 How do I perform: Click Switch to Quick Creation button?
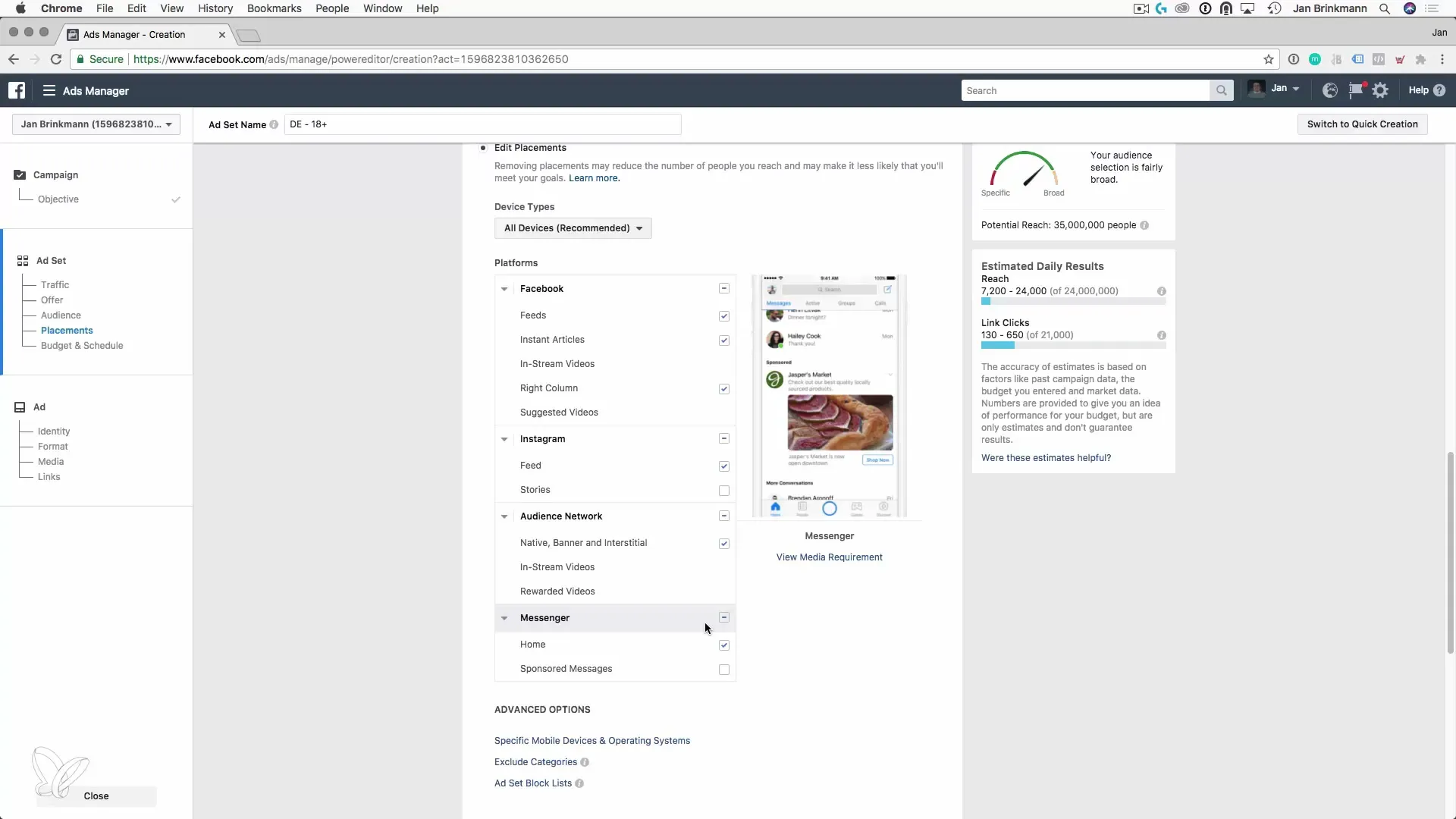[1362, 124]
